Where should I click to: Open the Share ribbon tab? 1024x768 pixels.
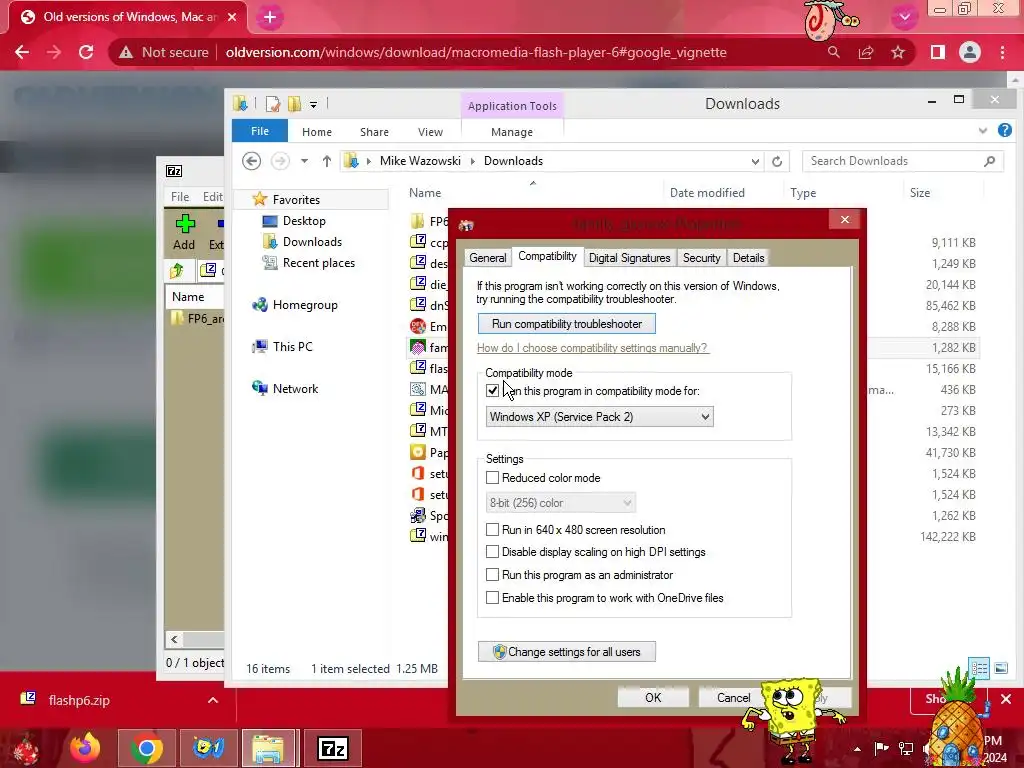point(374,132)
